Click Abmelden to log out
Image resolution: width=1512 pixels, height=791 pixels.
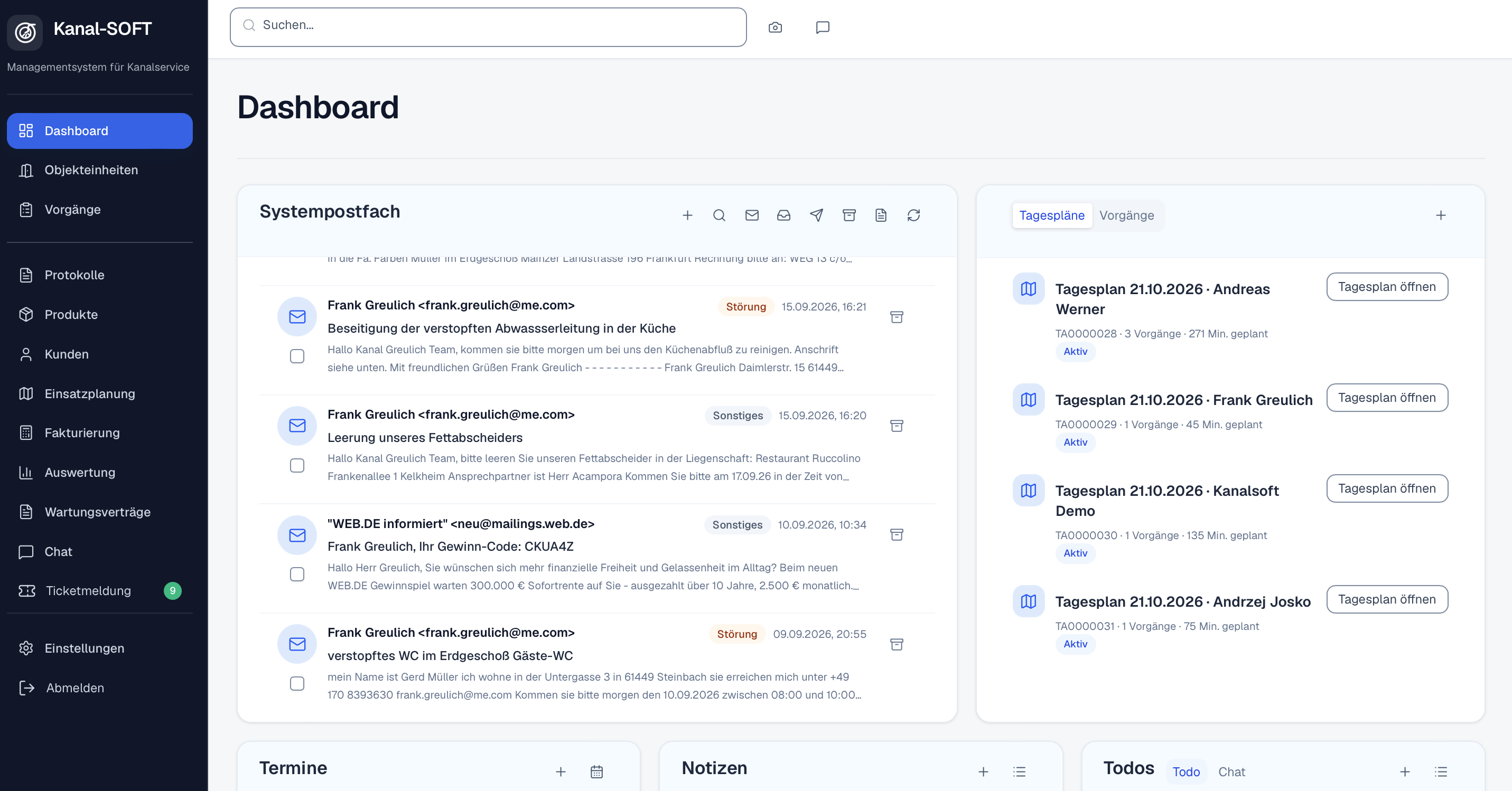click(x=100, y=688)
